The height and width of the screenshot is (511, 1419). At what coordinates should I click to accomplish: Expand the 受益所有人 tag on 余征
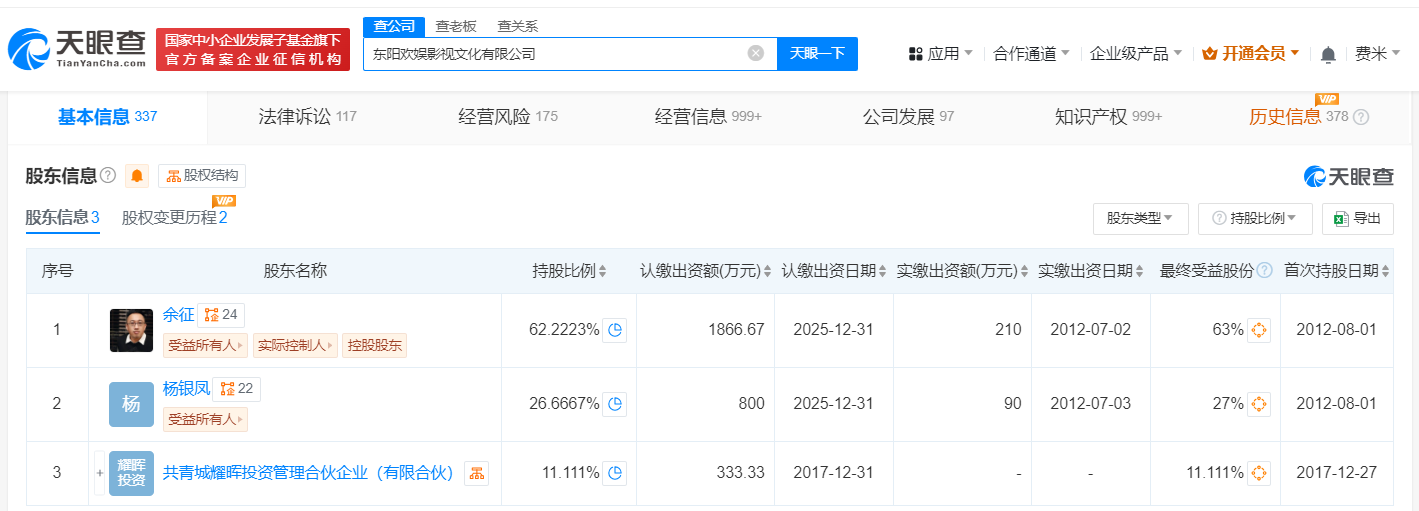coord(205,346)
